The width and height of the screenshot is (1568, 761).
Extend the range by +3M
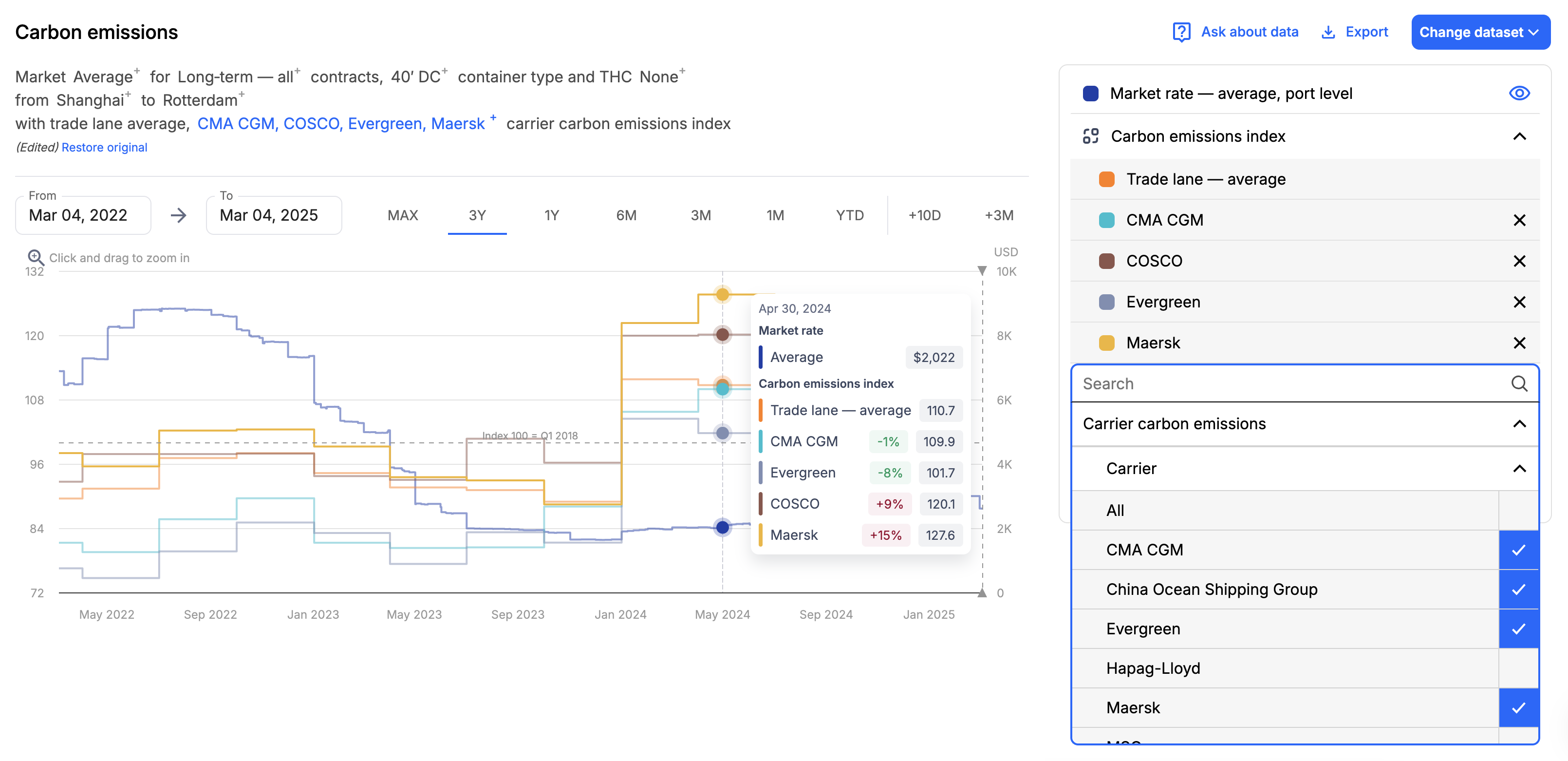click(999, 215)
